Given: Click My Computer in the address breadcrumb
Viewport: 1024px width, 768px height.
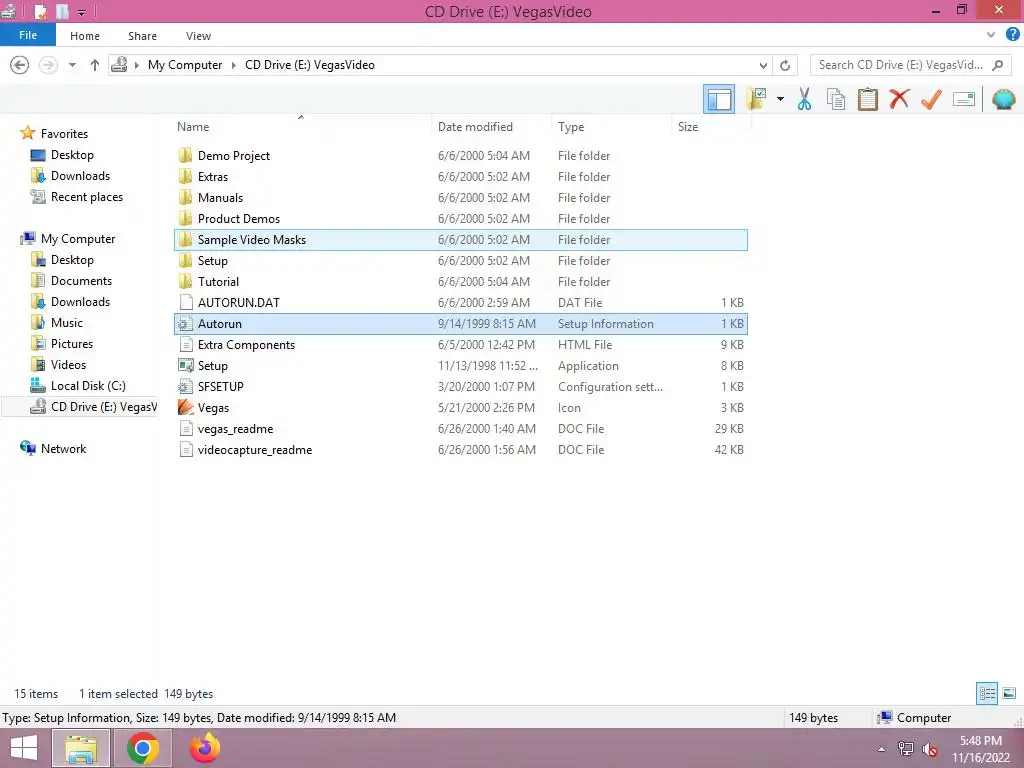Looking at the screenshot, I should 185,65.
